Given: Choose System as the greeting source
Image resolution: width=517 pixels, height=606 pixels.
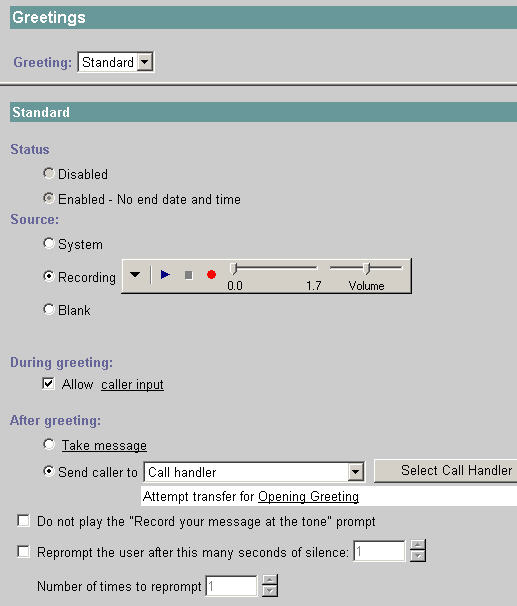Looking at the screenshot, I should pyautogui.click(x=49, y=243).
